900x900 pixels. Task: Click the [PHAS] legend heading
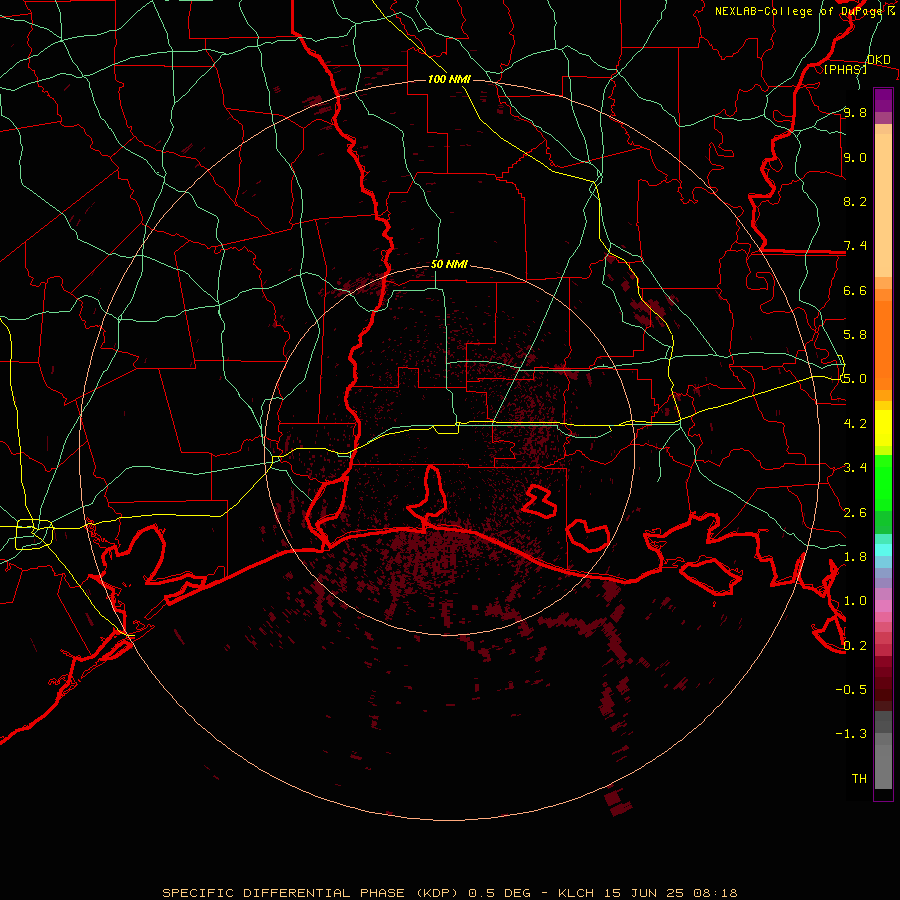pyautogui.click(x=845, y=70)
